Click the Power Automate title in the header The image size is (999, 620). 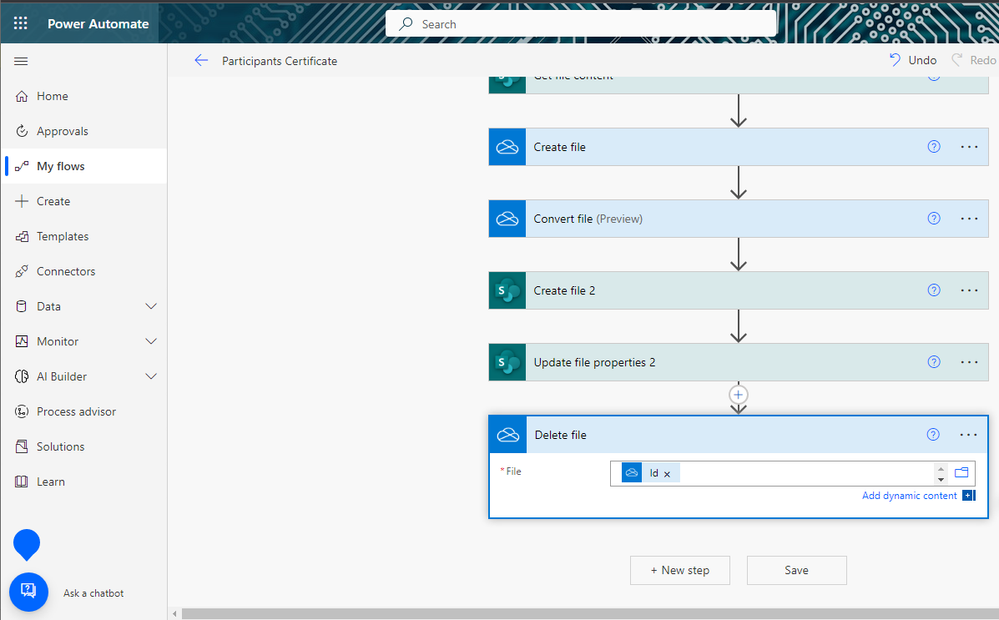click(x=98, y=24)
